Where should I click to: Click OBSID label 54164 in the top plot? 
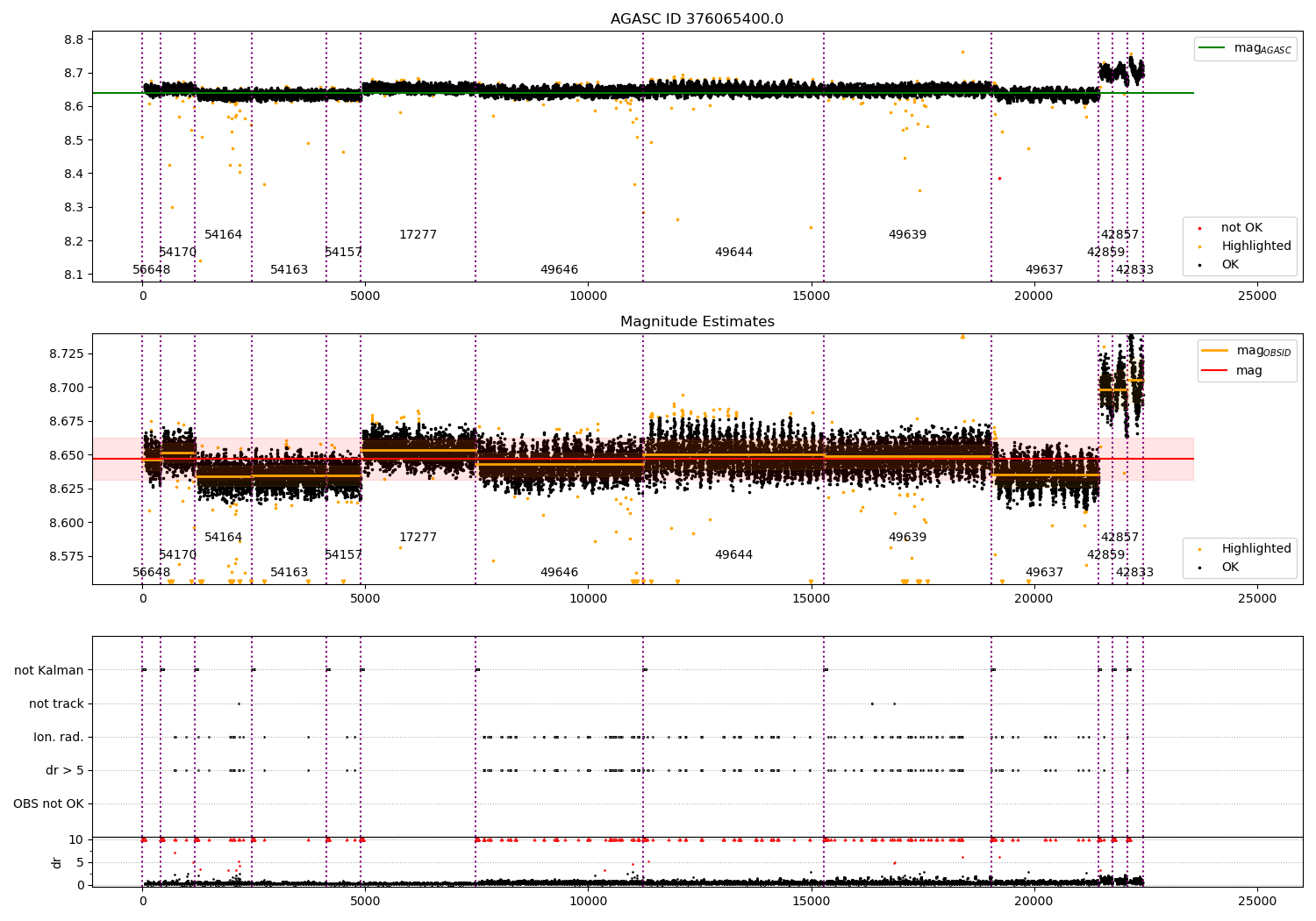[x=224, y=235]
